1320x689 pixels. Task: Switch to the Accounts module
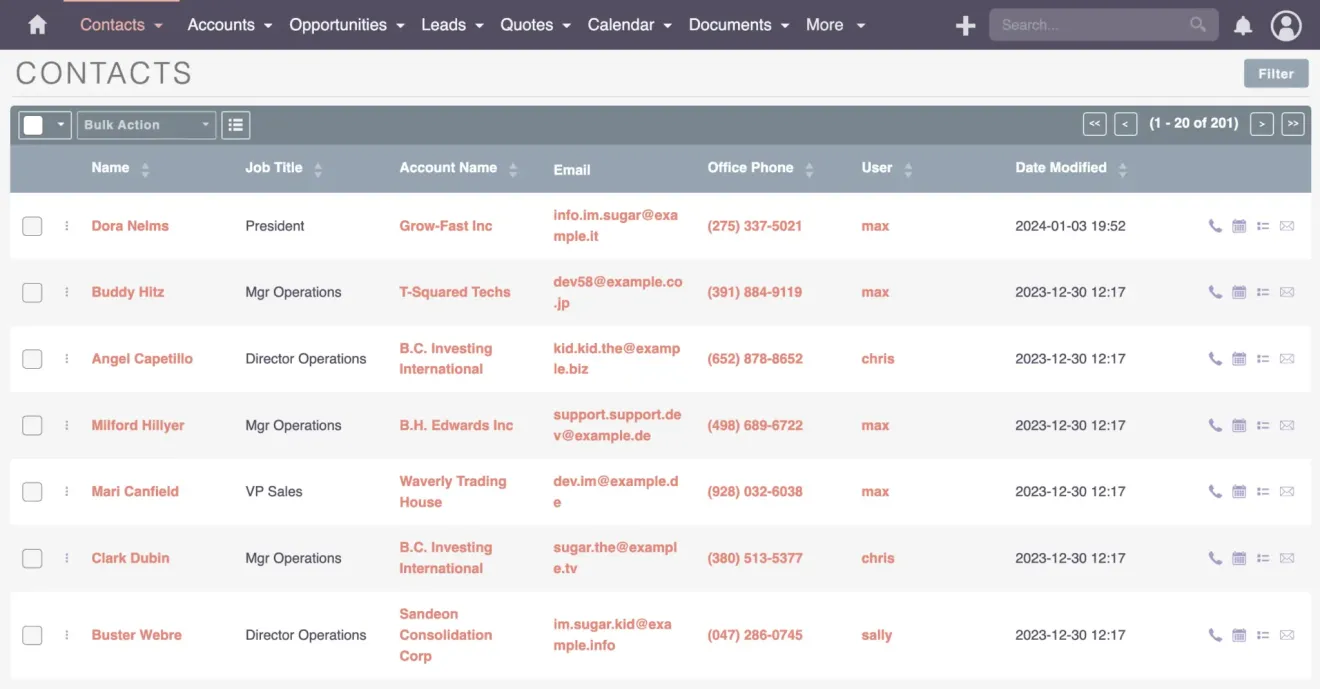[x=222, y=25]
